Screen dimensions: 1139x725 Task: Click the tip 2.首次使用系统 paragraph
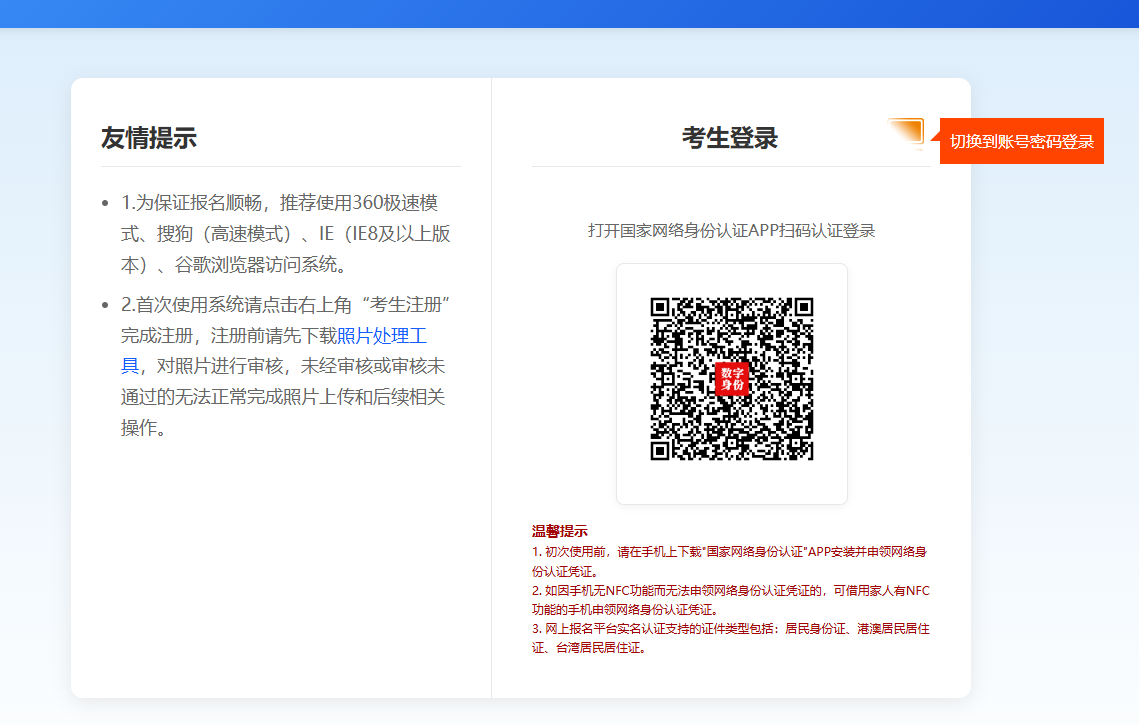(x=285, y=366)
